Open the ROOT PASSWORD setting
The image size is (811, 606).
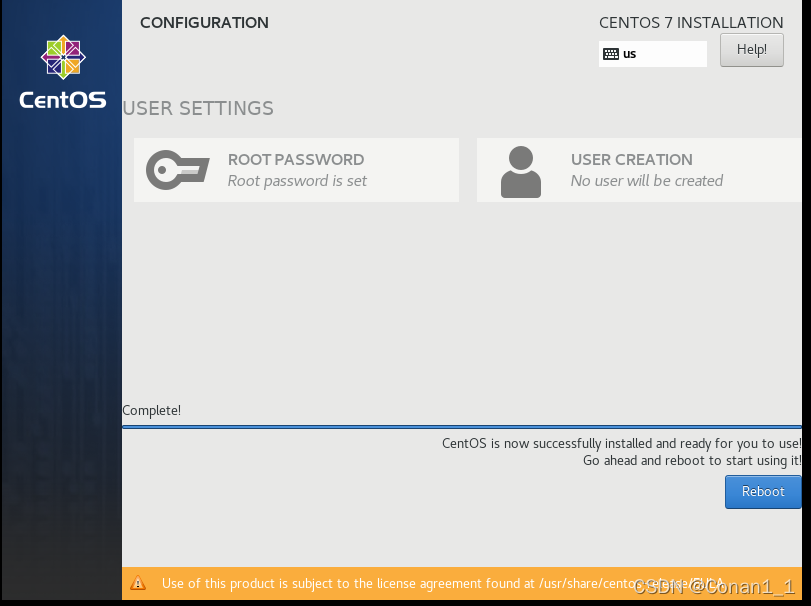[x=296, y=170]
